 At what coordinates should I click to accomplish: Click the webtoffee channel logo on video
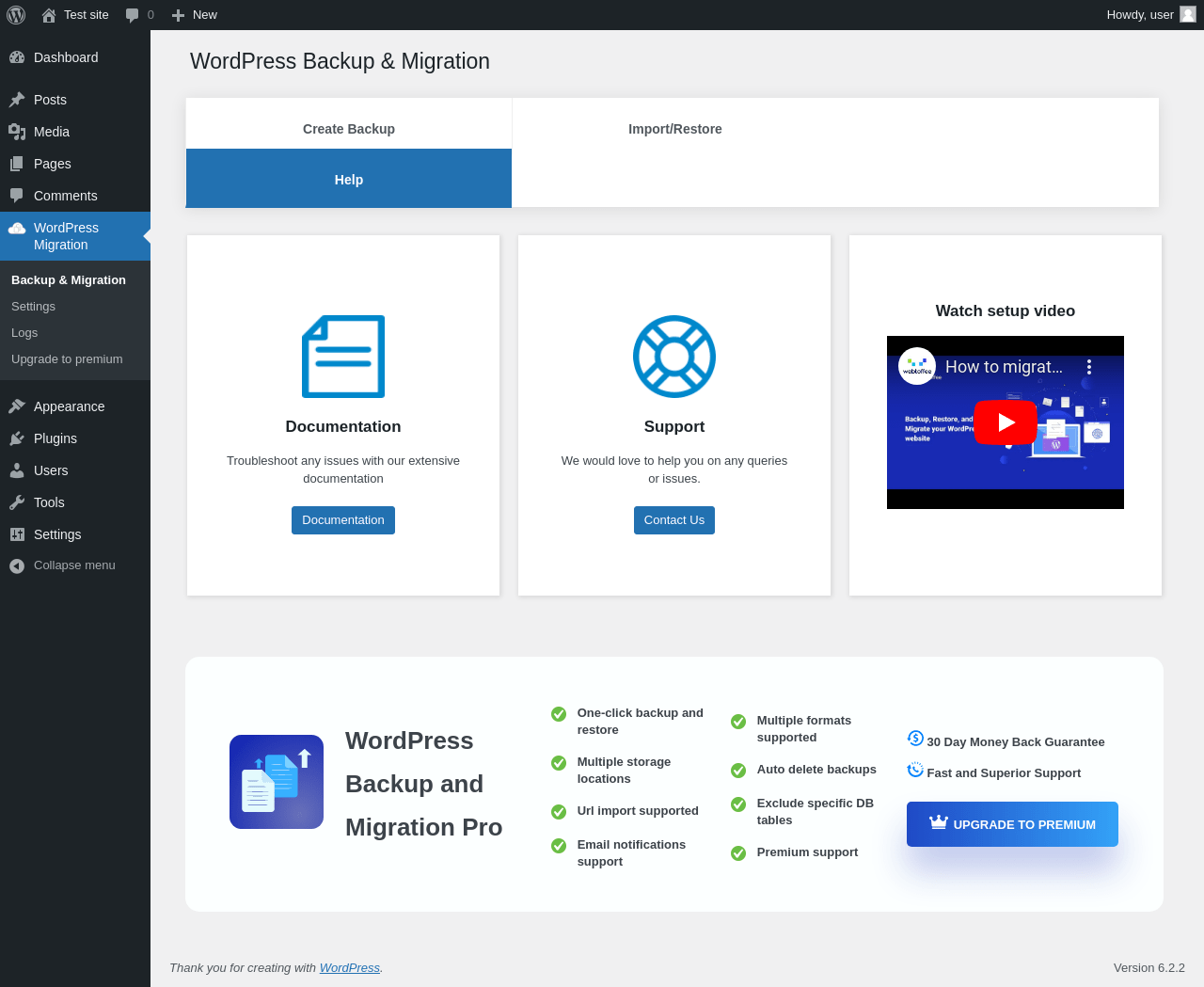click(x=917, y=367)
